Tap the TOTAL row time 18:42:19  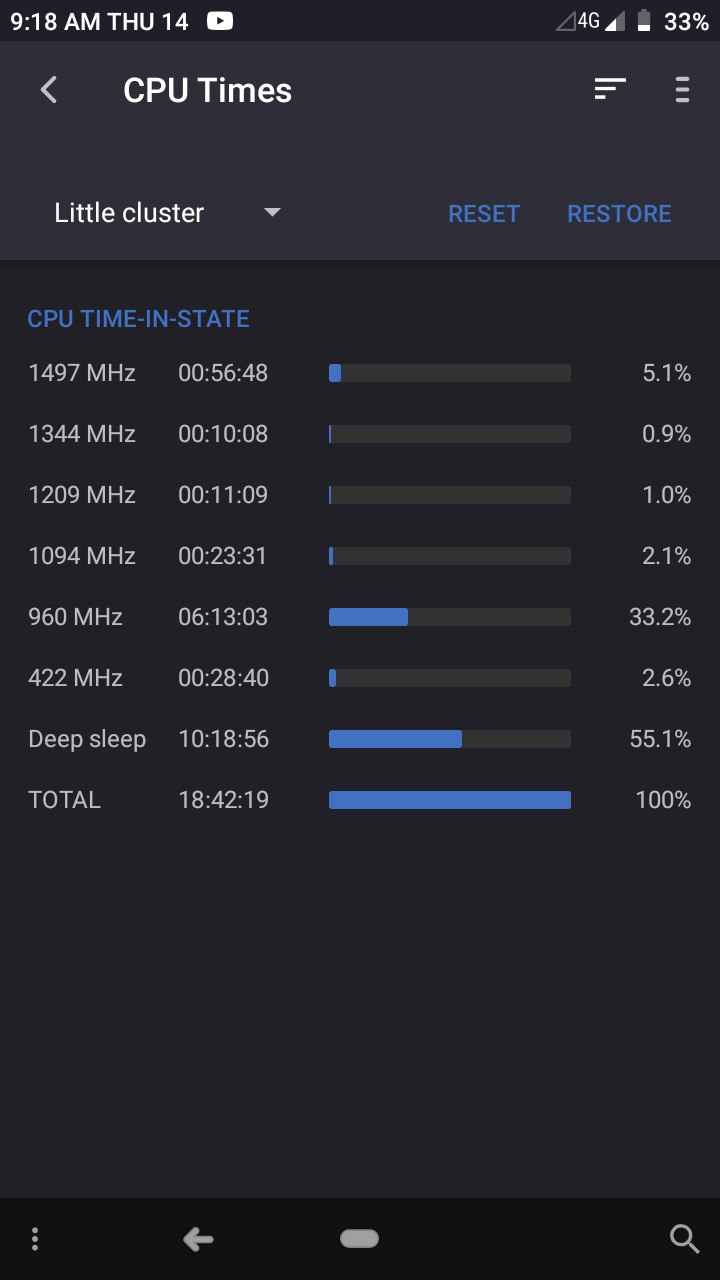223,800
